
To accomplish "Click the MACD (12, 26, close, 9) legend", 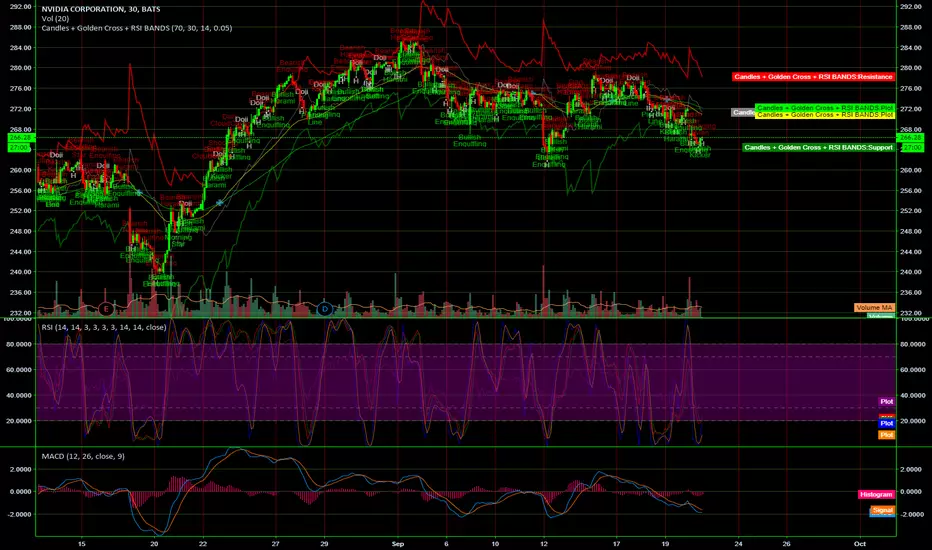I will pyautogui.click(x=83, y=456).
